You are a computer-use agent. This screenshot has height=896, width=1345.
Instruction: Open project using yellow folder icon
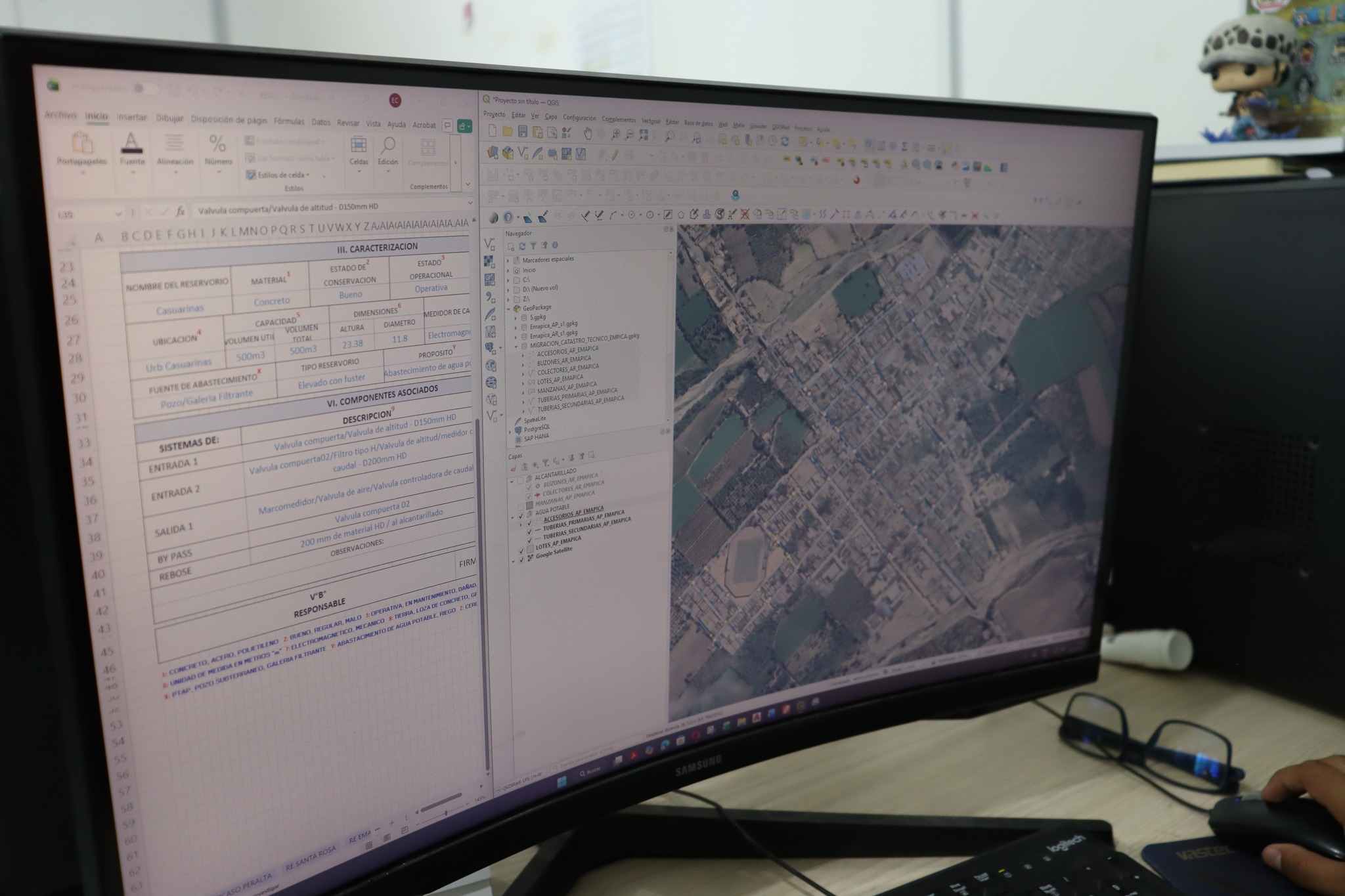pyautogui.click(x=508, y=132)
